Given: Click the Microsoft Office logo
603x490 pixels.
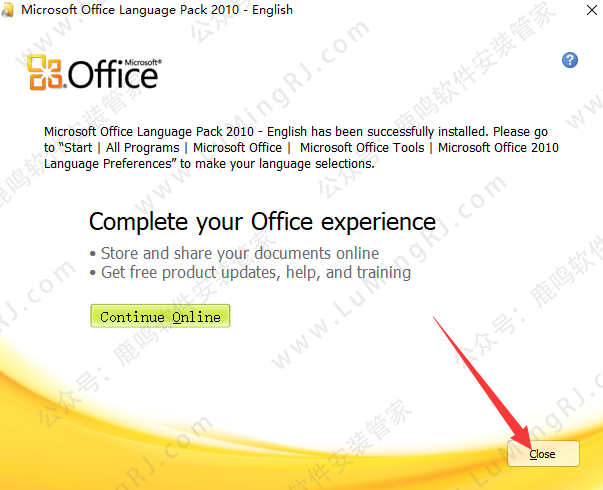Looking at the screenshot, I should 95,72.
